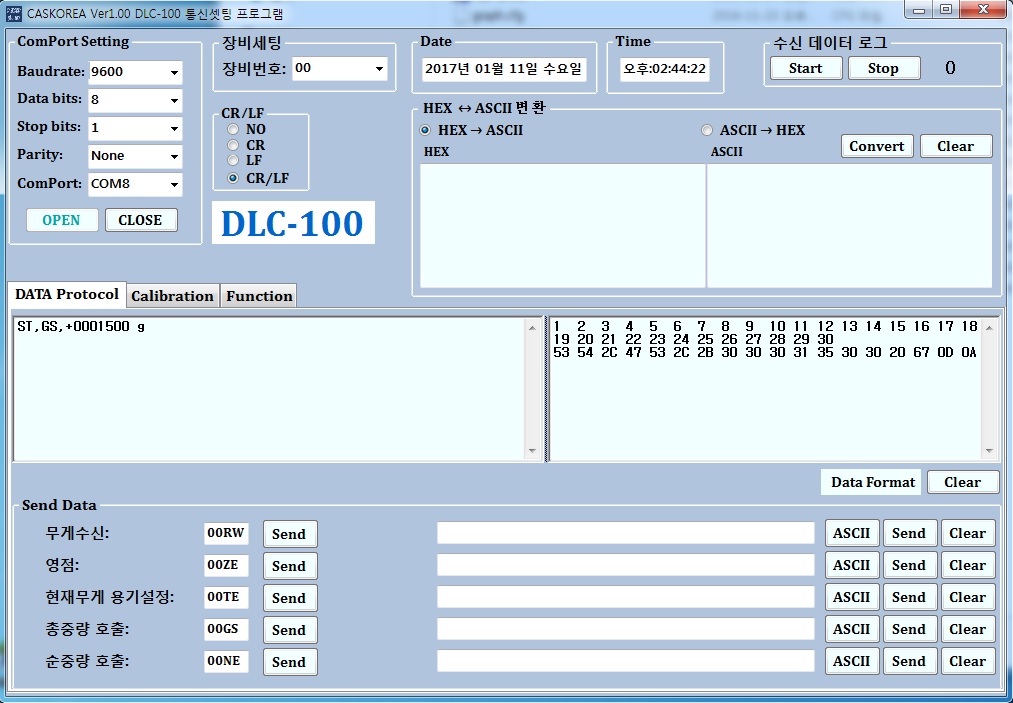The height and width of the screenshot is (703, 1013).
Task: Click the 00NE command field
Action: coord(226,661)
